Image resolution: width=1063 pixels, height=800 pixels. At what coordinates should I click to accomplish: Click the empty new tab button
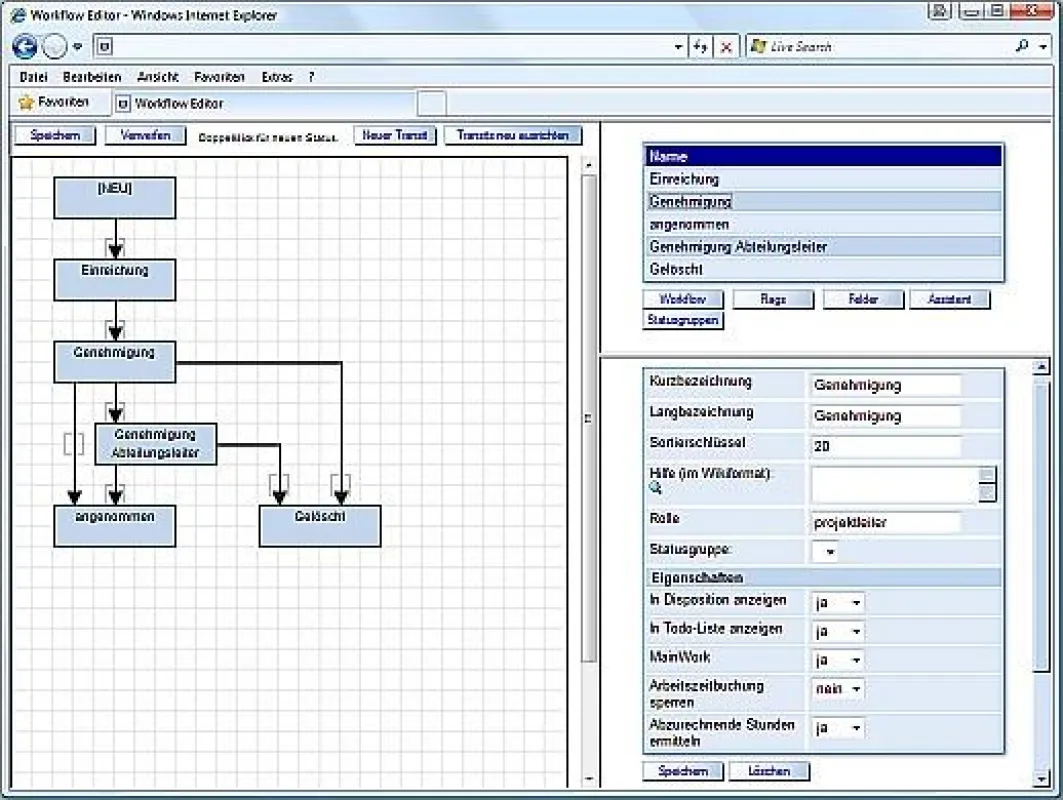point(432,104)
